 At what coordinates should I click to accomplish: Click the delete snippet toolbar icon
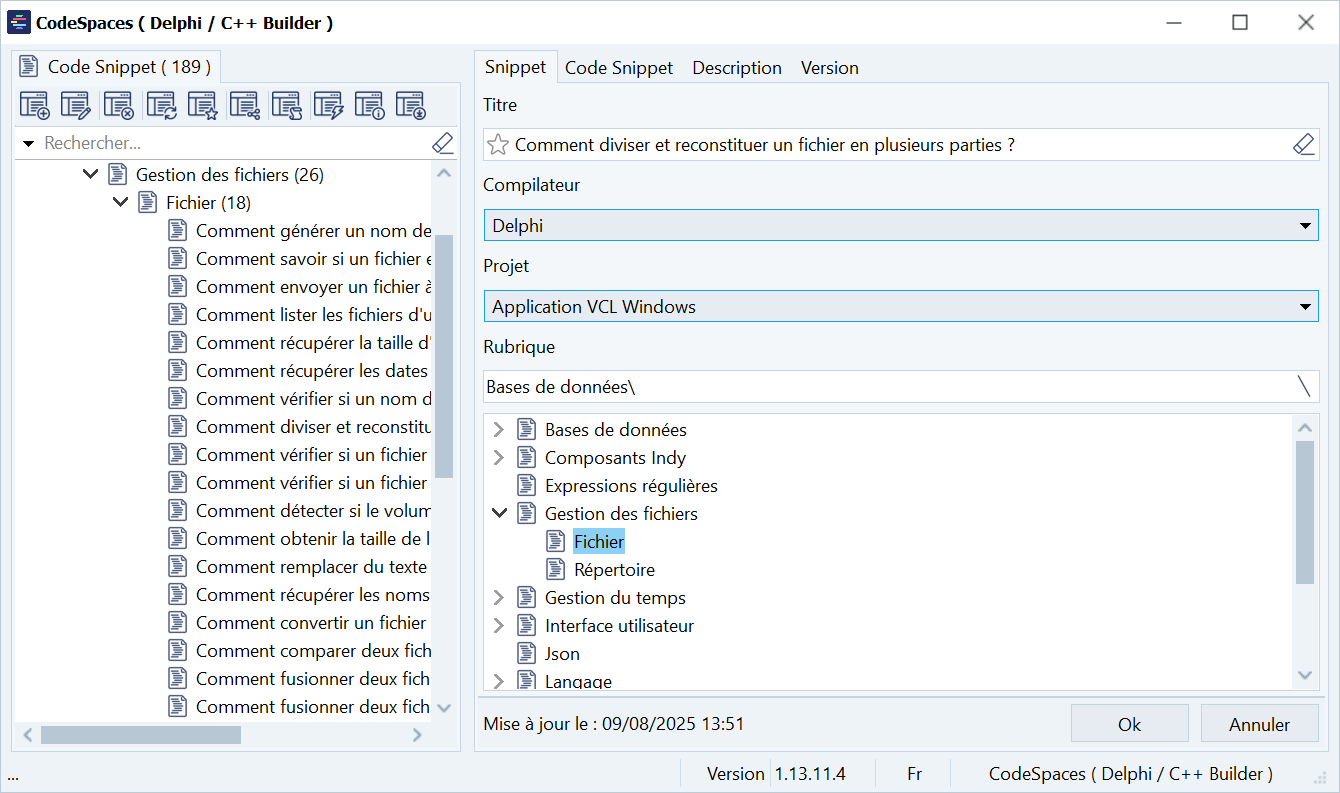pyautogui.click(x=119, y=105)
